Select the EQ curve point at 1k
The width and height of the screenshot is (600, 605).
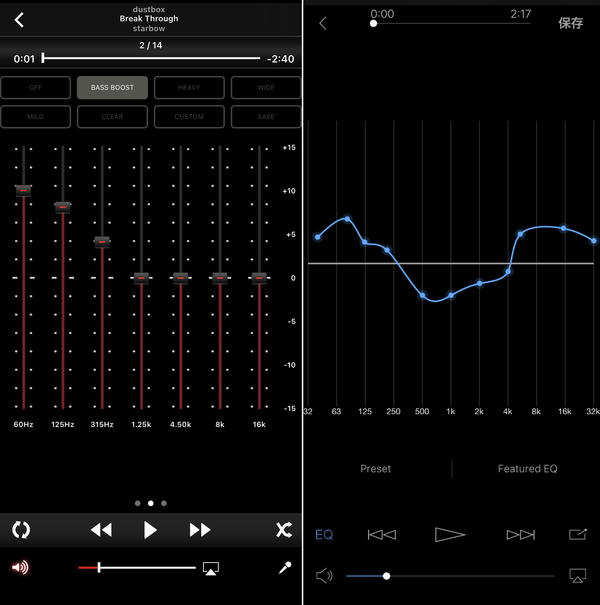tap(451, 296)
